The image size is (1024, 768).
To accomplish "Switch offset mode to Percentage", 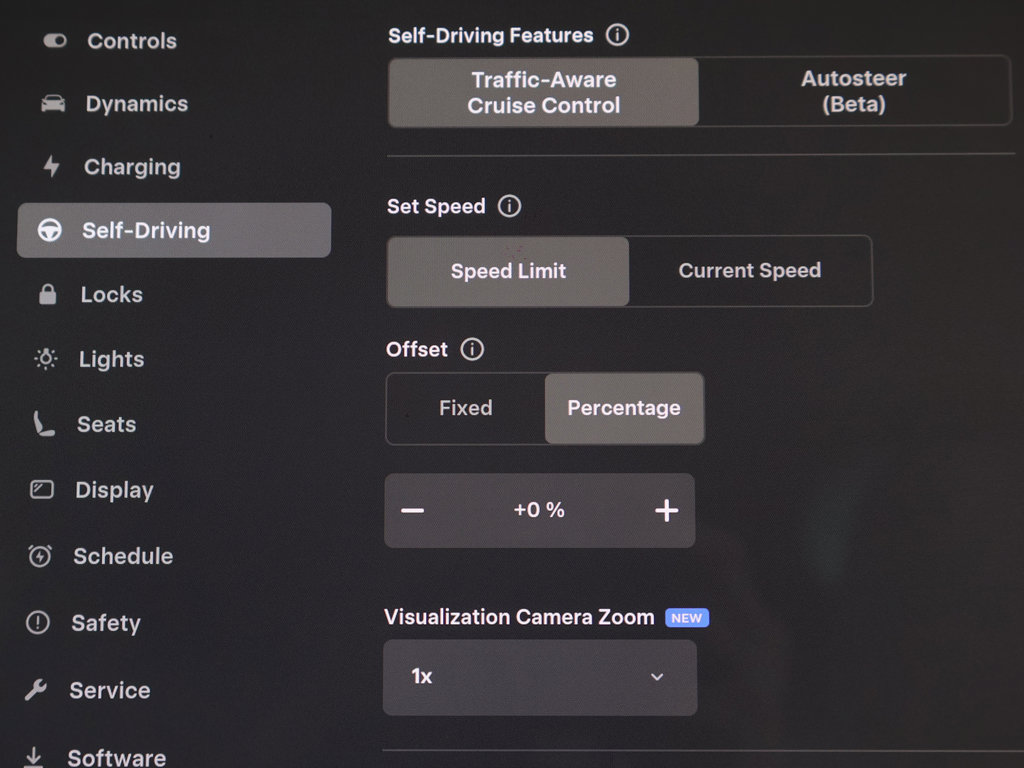I will click(624, 408).
